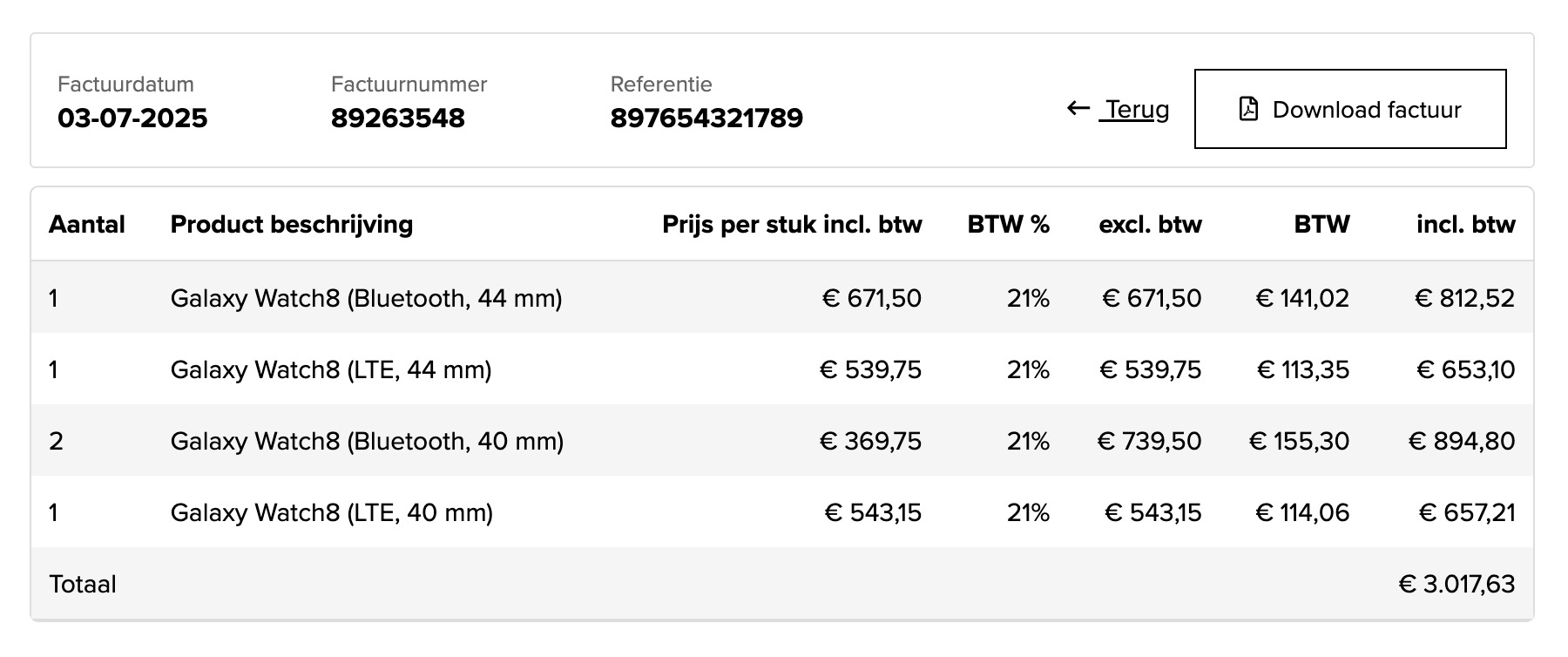Click the PDF icon on Download factuur button
Screen dimensions: 1568x657
[x=1249, y=108]
